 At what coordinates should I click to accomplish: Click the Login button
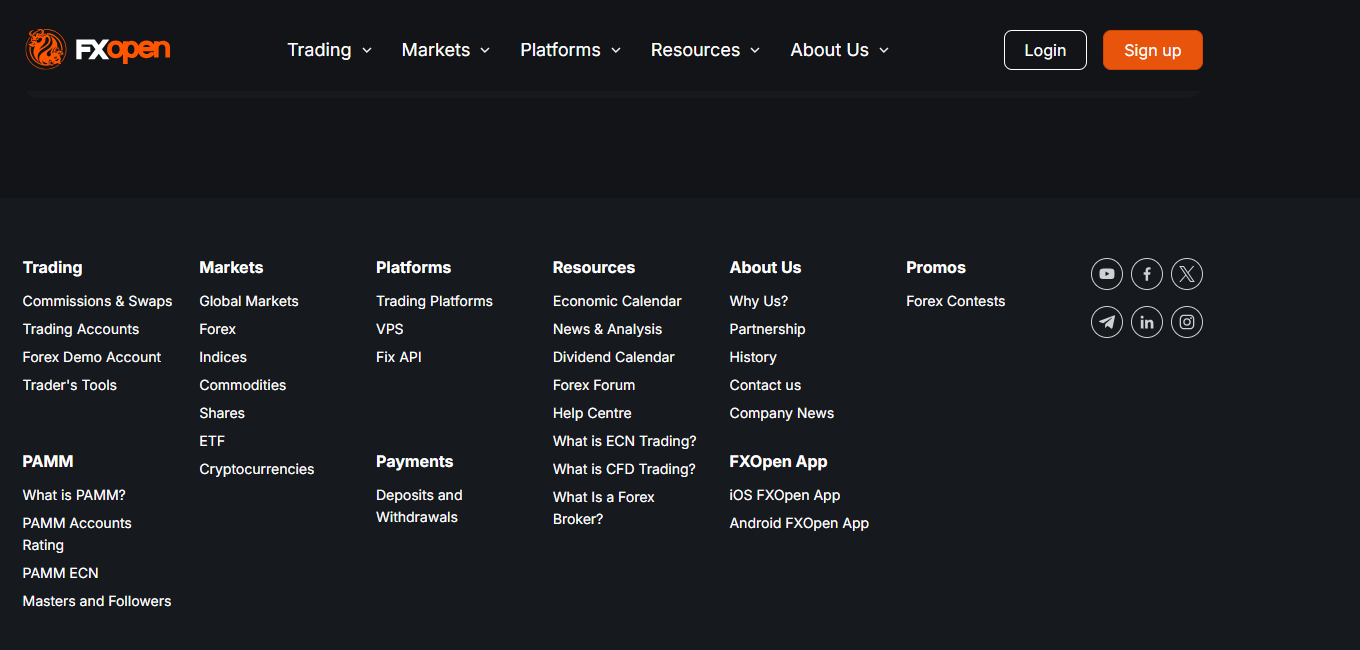(x=1045, y=50)
